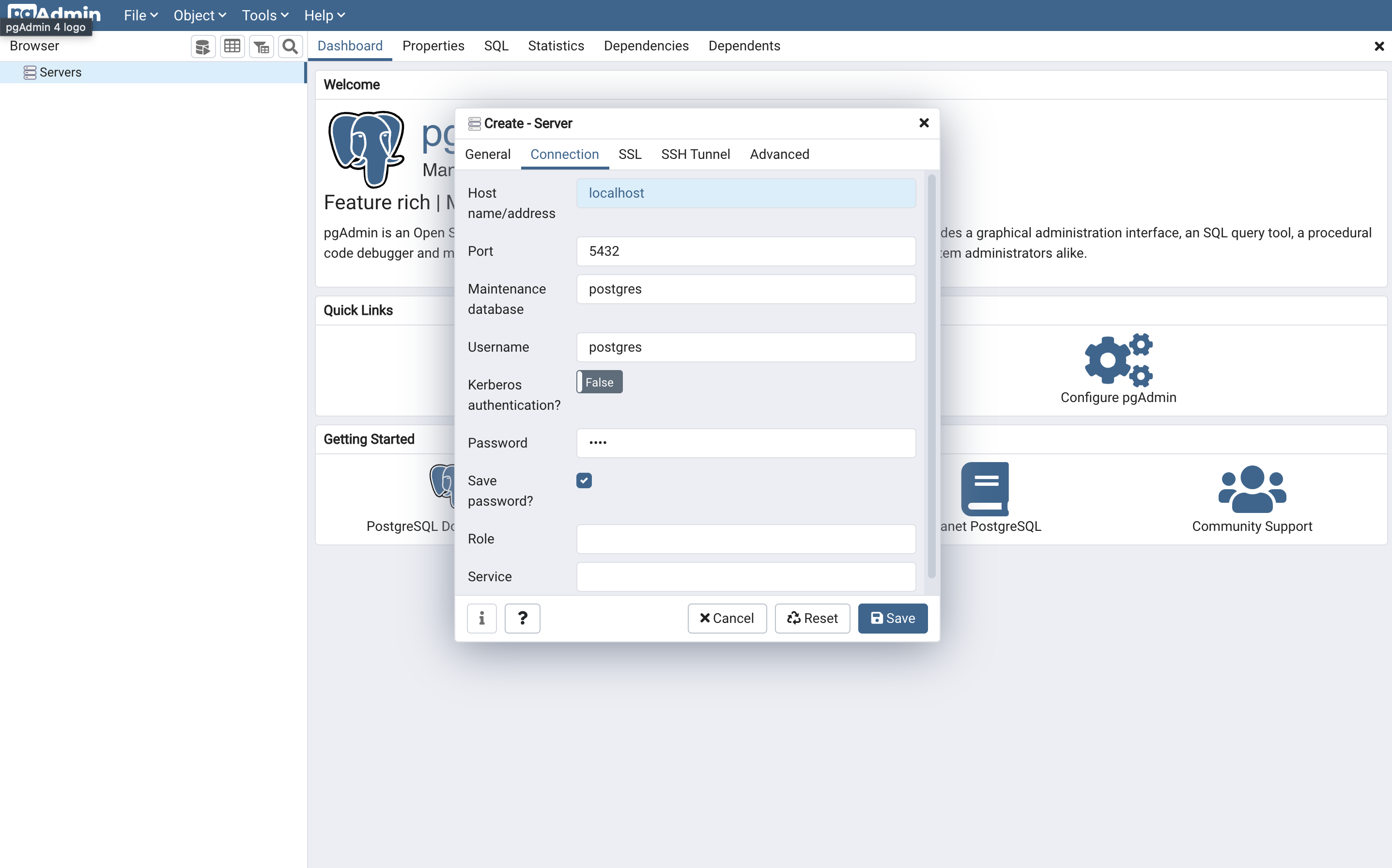Open the Query Tool server icon in Browser toolbar
This screenshot has height=868, width=1392.
(203, 46)
